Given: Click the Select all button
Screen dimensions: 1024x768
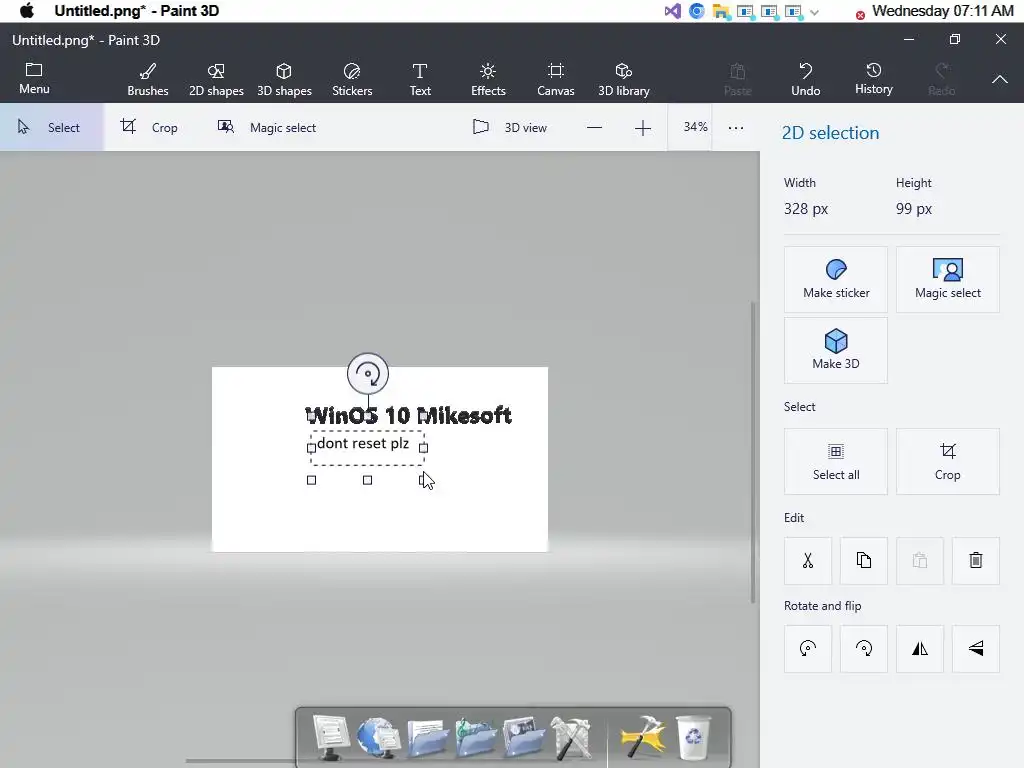Looking at the screenshot, I should coord(836,461).
